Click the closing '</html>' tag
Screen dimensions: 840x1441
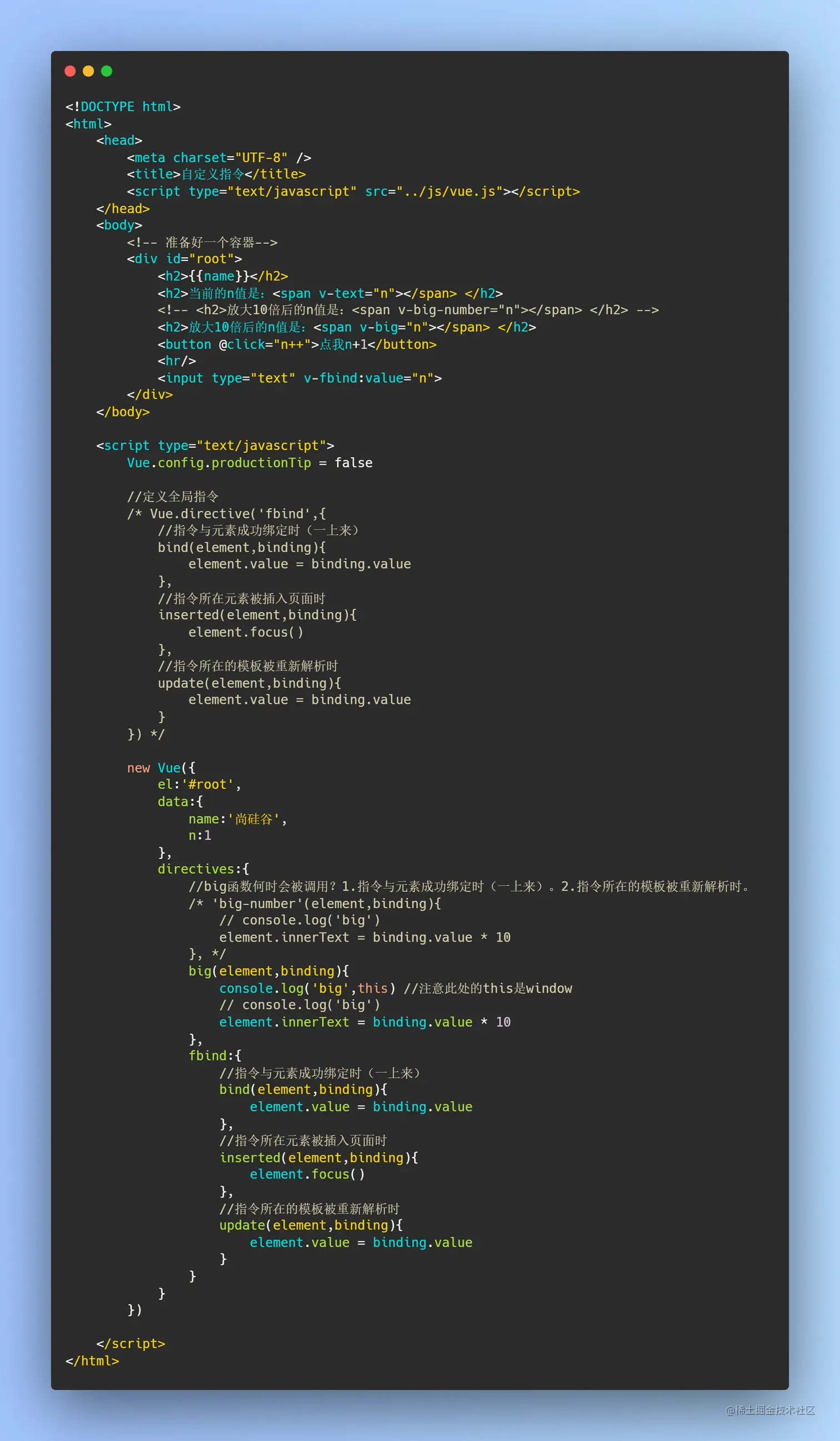tap(92, 1361)
